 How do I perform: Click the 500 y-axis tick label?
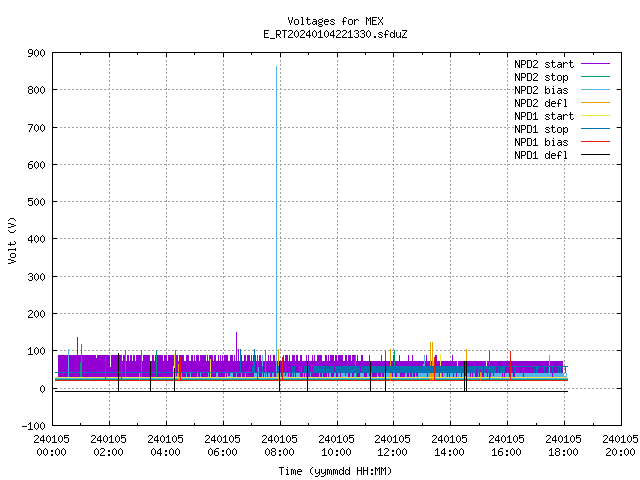[x=36, y=202]
